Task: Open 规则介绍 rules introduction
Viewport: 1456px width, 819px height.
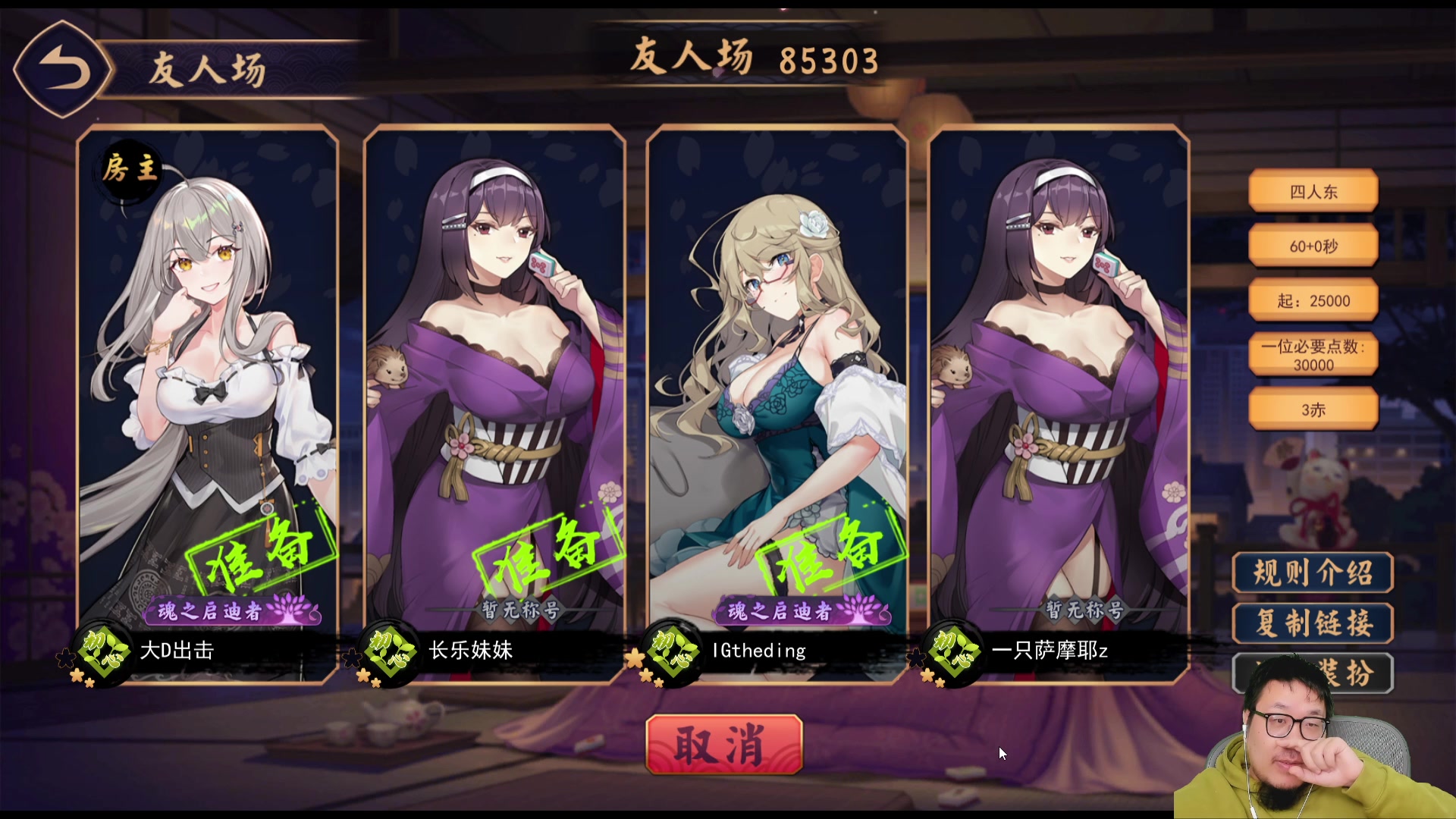Action: (x=1313, y=573)
